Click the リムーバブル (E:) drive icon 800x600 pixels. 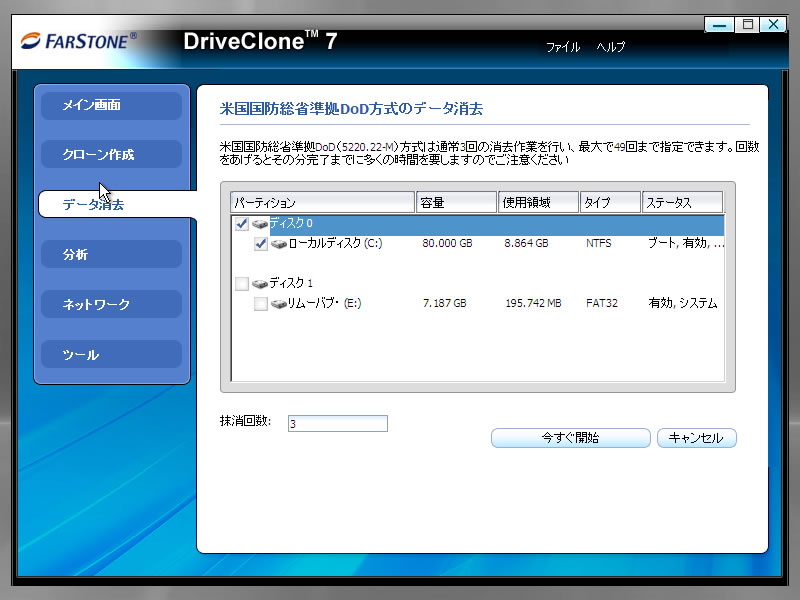click(279, 304)
